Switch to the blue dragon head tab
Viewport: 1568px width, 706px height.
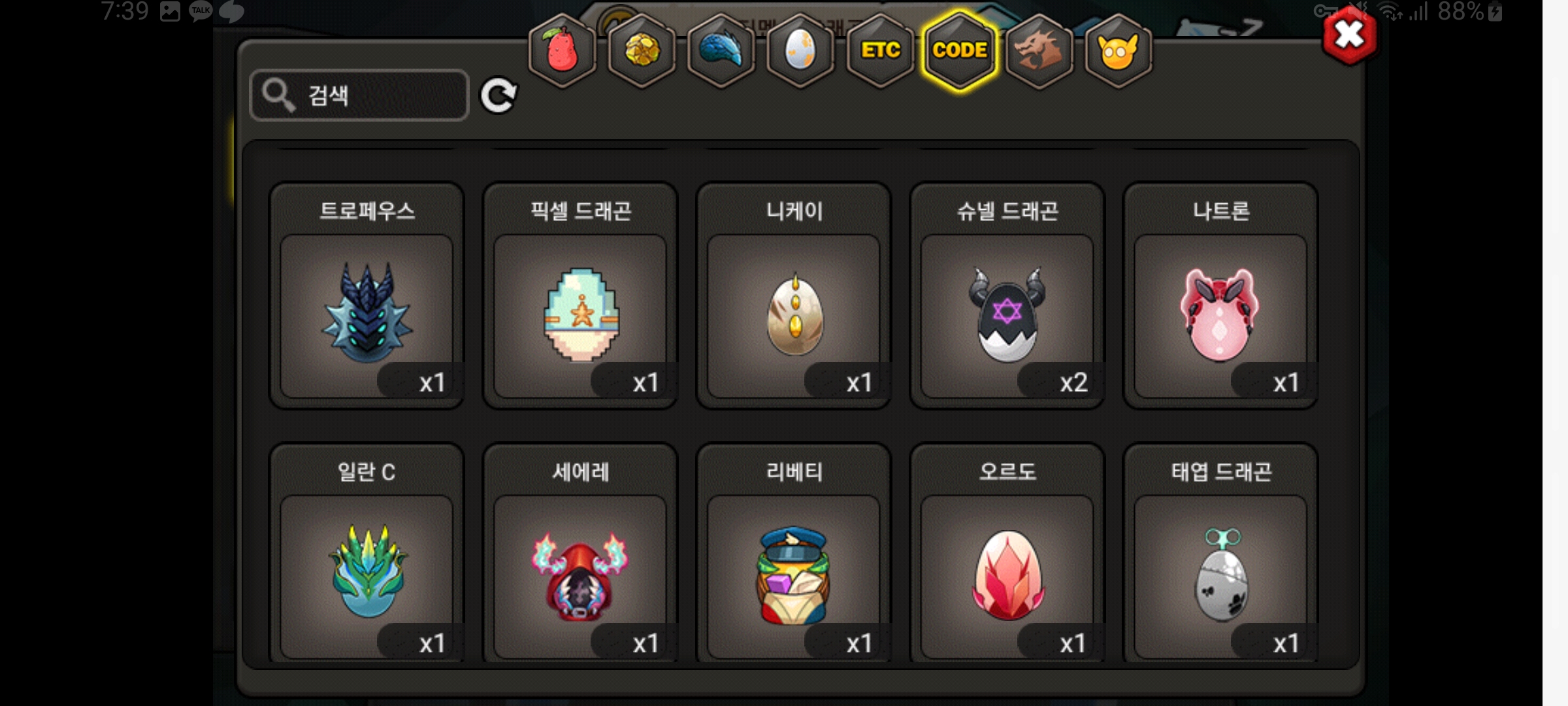pos(722,50)
